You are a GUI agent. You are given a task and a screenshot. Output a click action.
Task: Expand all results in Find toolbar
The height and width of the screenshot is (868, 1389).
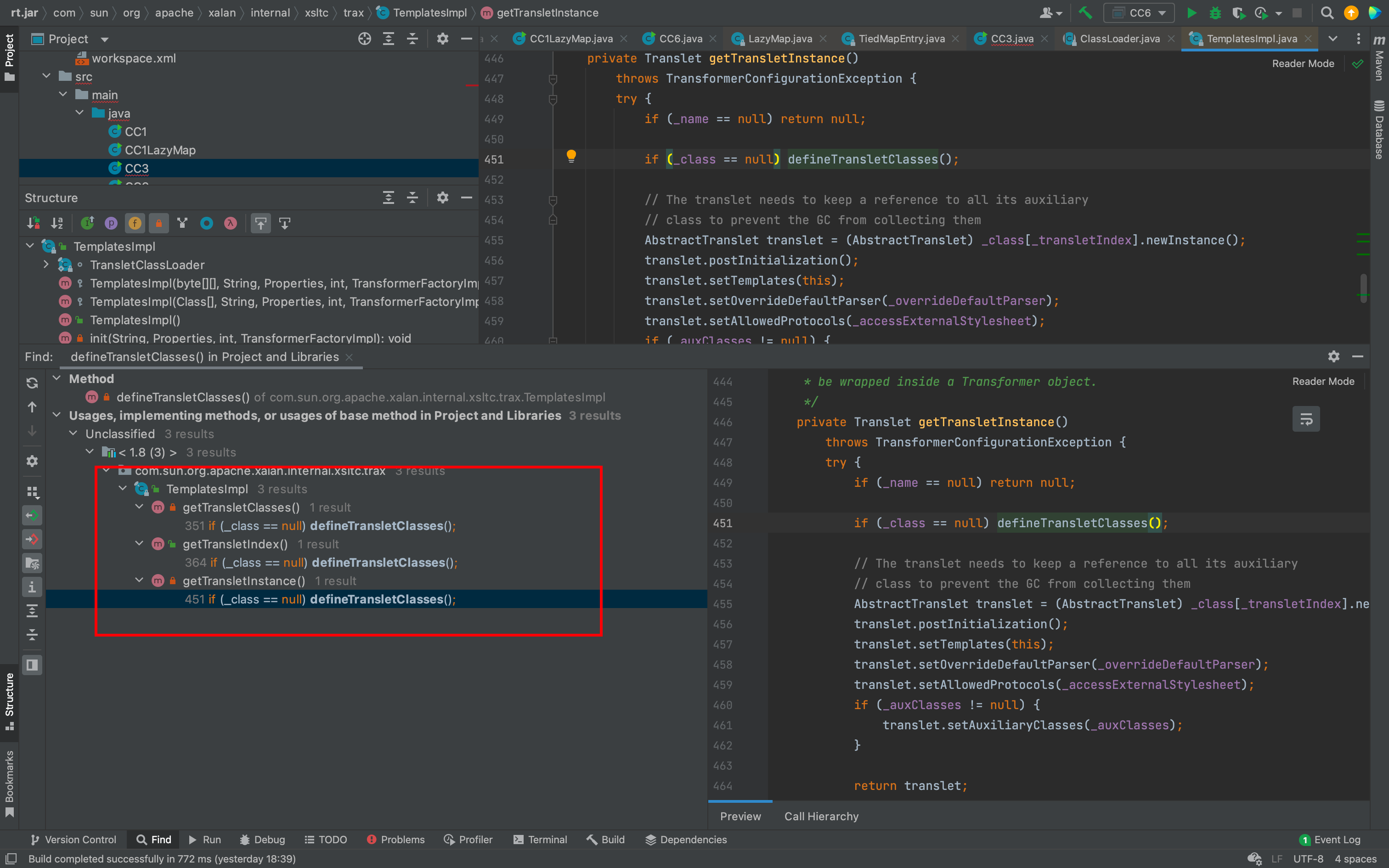click(x=32, y=611)
